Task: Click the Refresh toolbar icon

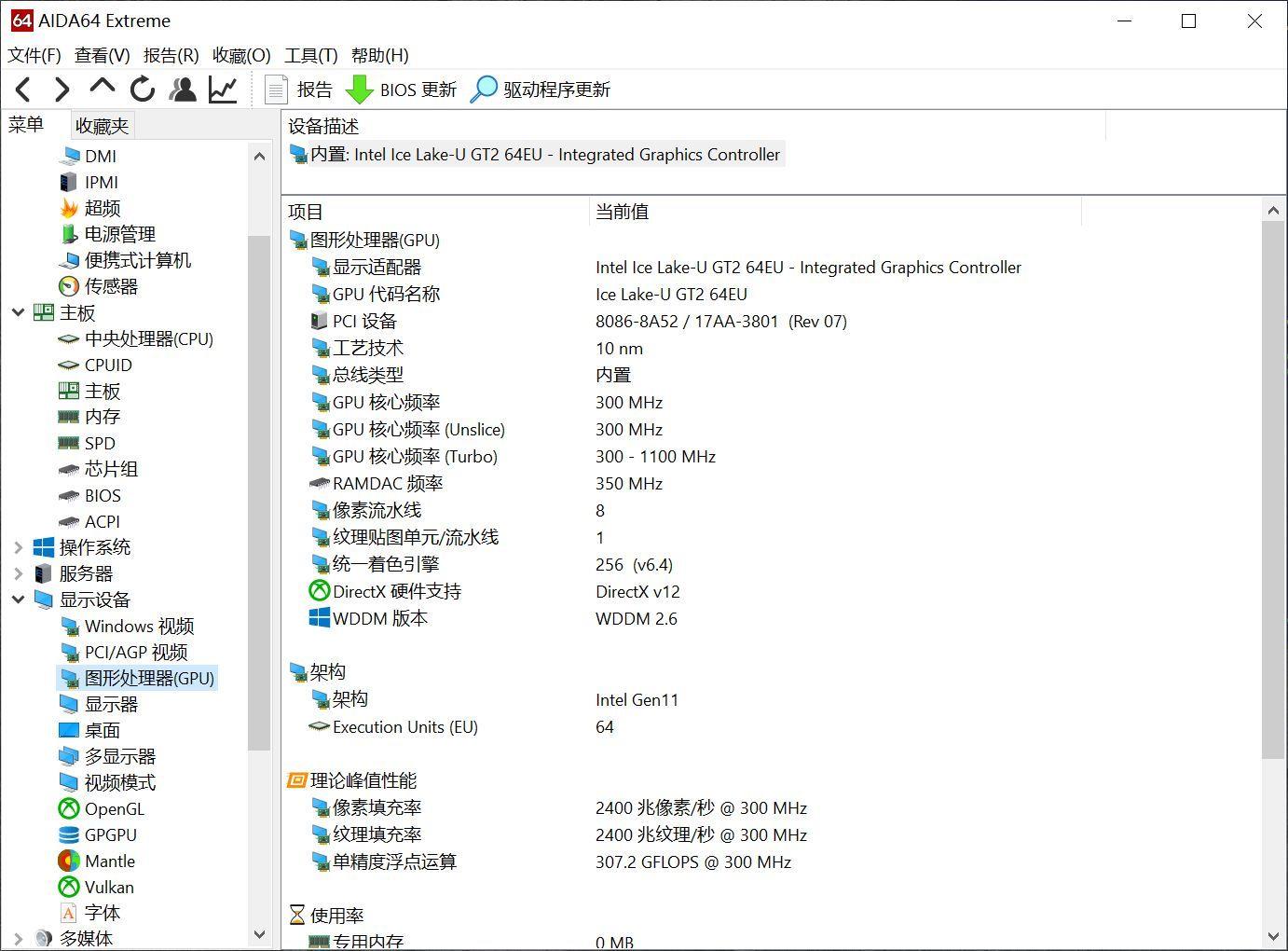Action: pyautogui.click(x=143, y=90)
